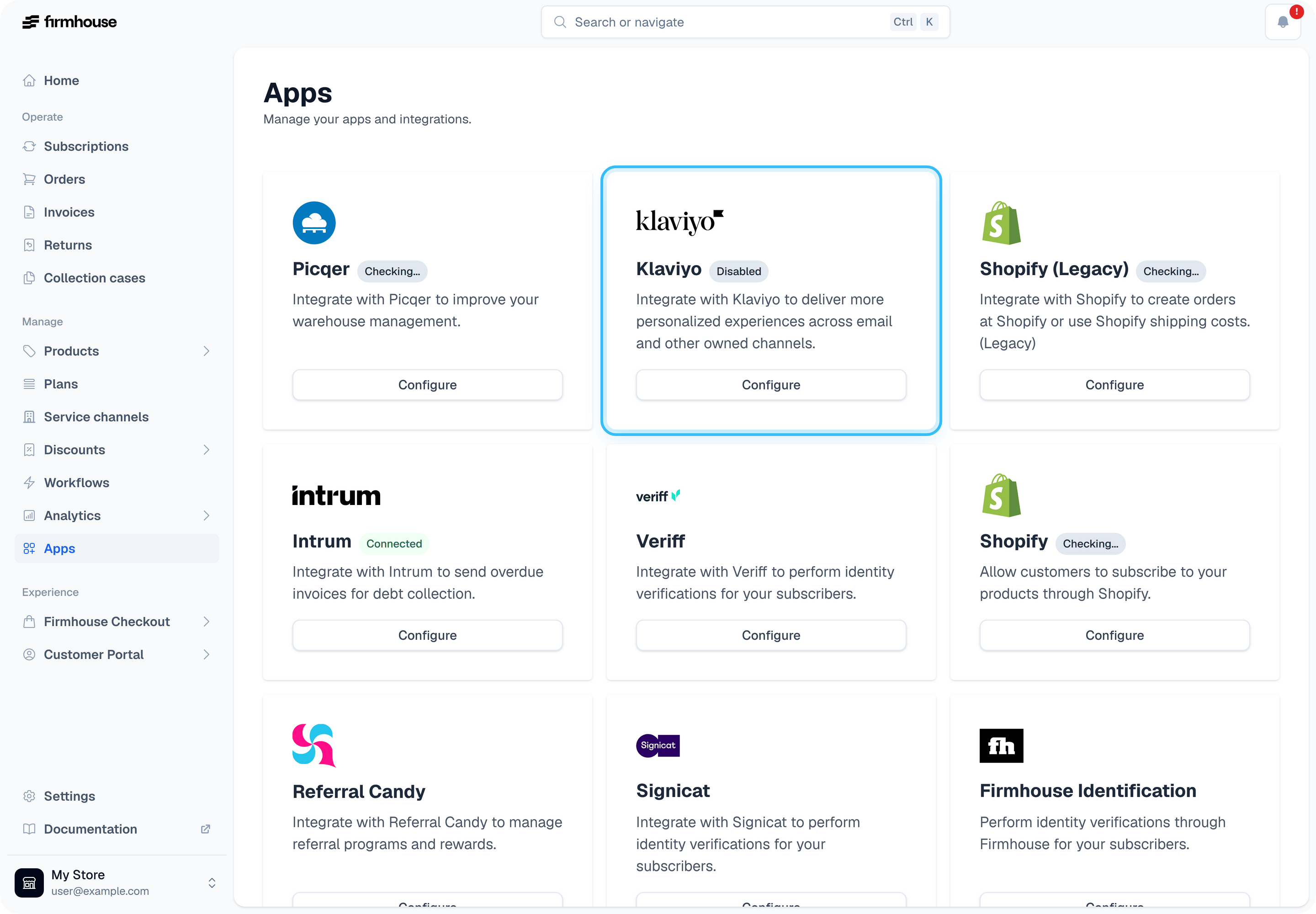Viewport: 1316px width, 914px height.
Task: Select Apps in the sidebar
Action: pyautogui.click(x=117, y=549)
